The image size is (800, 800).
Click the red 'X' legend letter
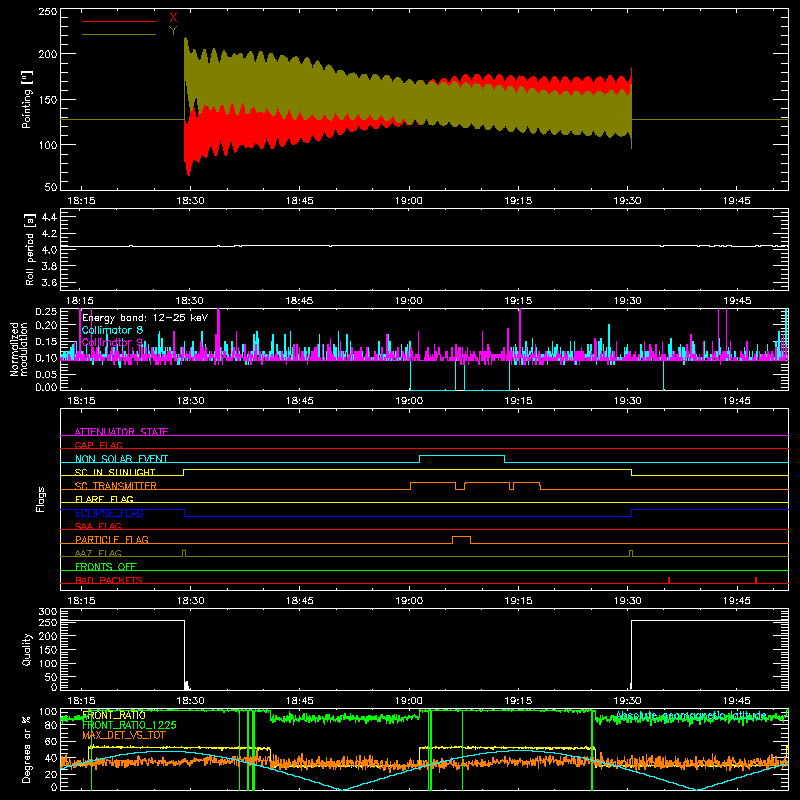click(173, 17)
